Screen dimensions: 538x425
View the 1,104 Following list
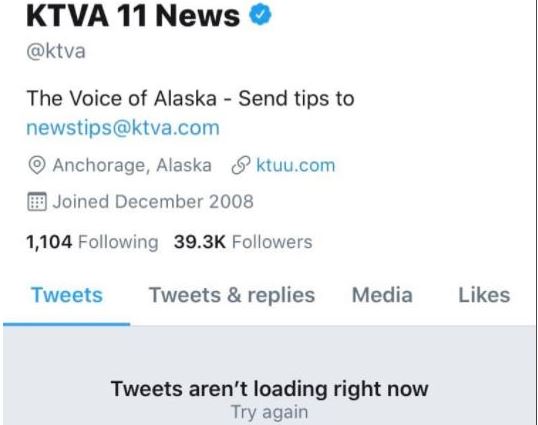coord(92,242)
